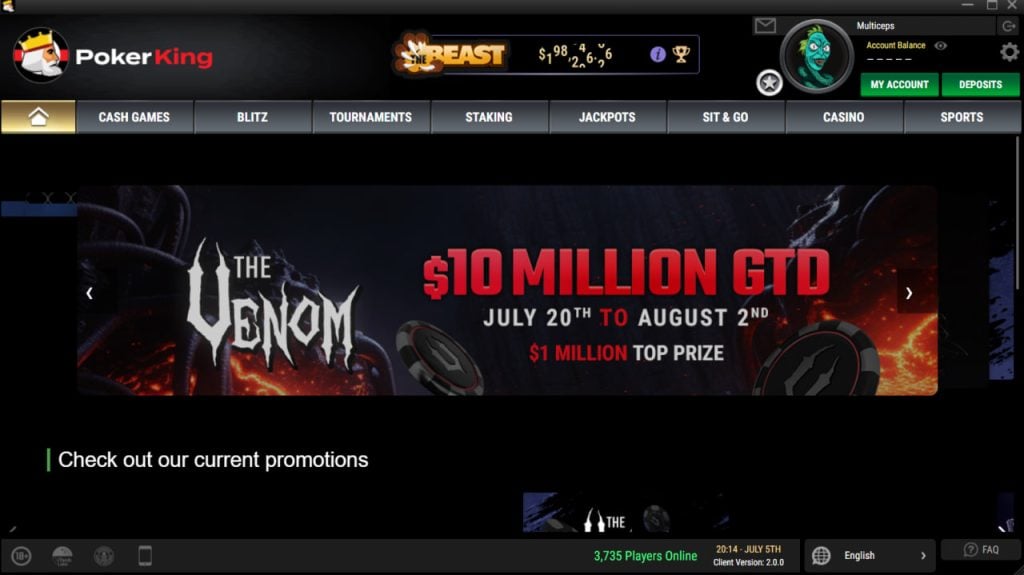Viewport: 1024px width, 575px height.
Task: Click the Beast info icon
Action: coord(658,54)
